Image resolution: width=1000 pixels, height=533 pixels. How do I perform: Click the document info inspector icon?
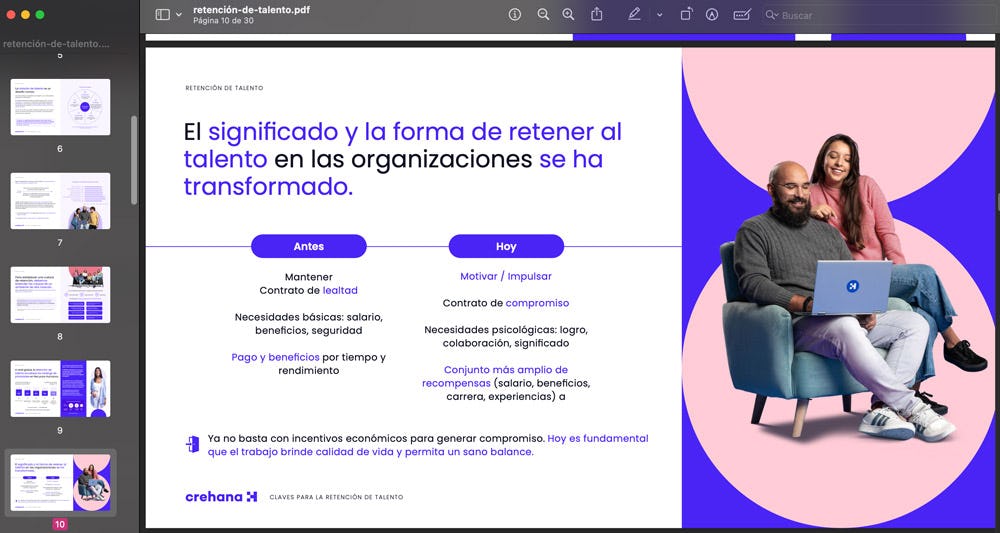pos(515,15)
